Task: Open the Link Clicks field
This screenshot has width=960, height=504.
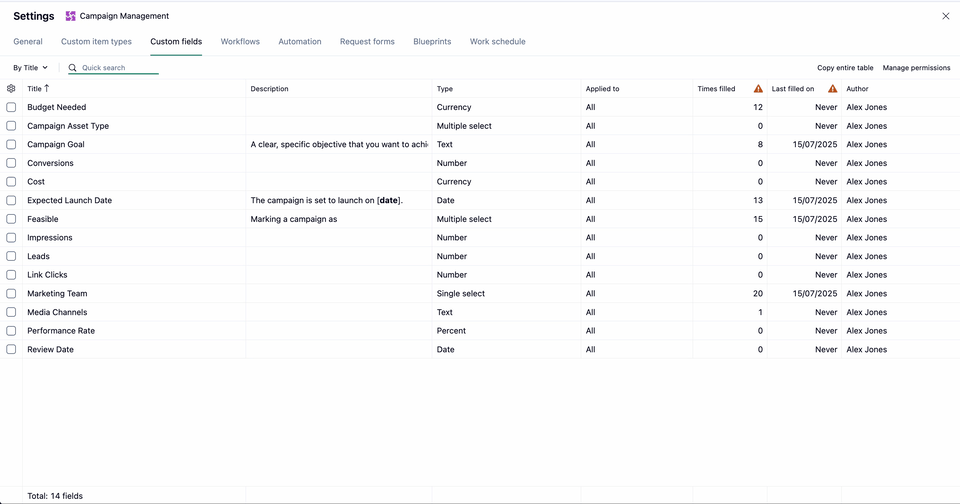Action: click(47, 275)
